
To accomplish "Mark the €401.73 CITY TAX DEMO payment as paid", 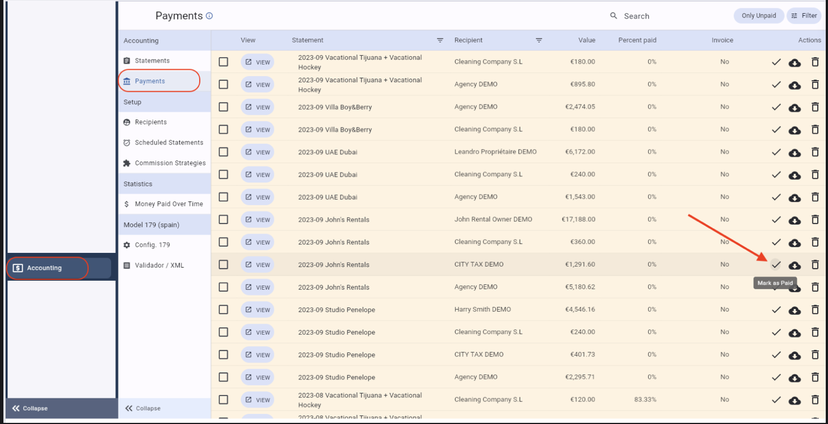I will click(775, 355).
